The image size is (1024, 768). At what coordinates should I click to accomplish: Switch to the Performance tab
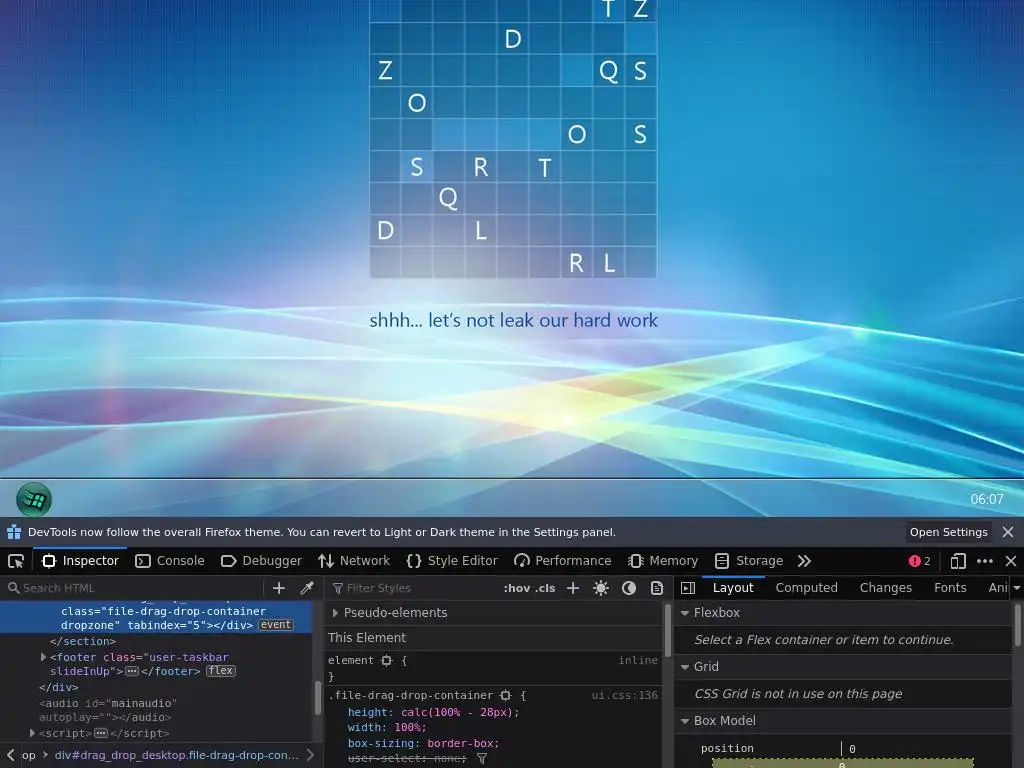(563, 561)
